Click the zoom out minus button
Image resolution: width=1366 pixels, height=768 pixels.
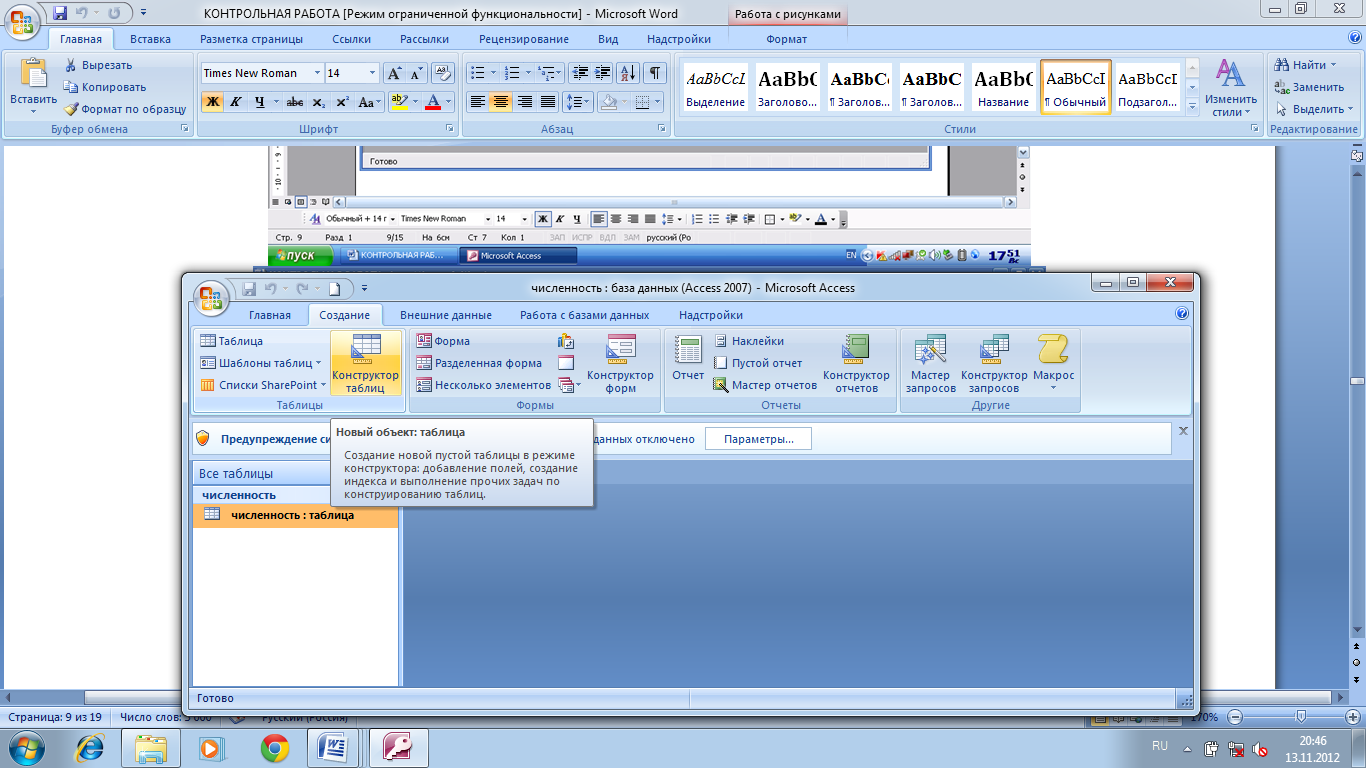tap(1236, 717)
